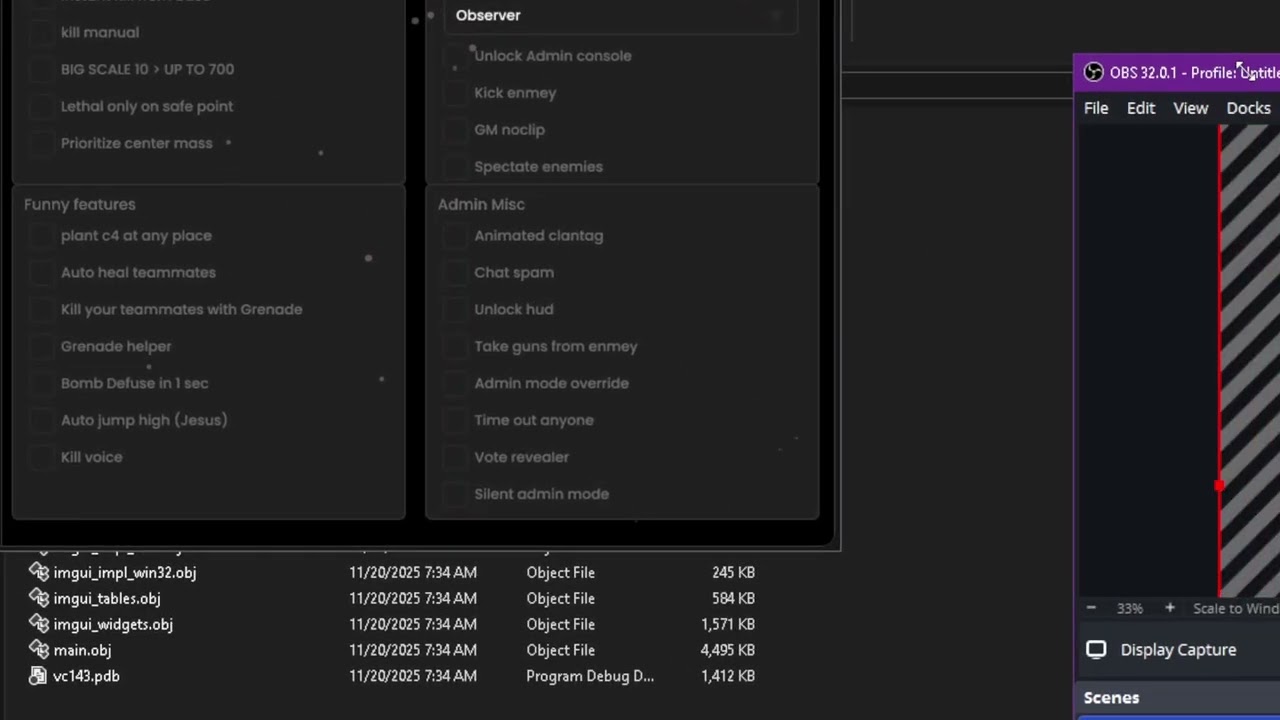Viewport: 1280px width, 720px height.
Task: Check the Kick enmey box
Action: (455, 93)
